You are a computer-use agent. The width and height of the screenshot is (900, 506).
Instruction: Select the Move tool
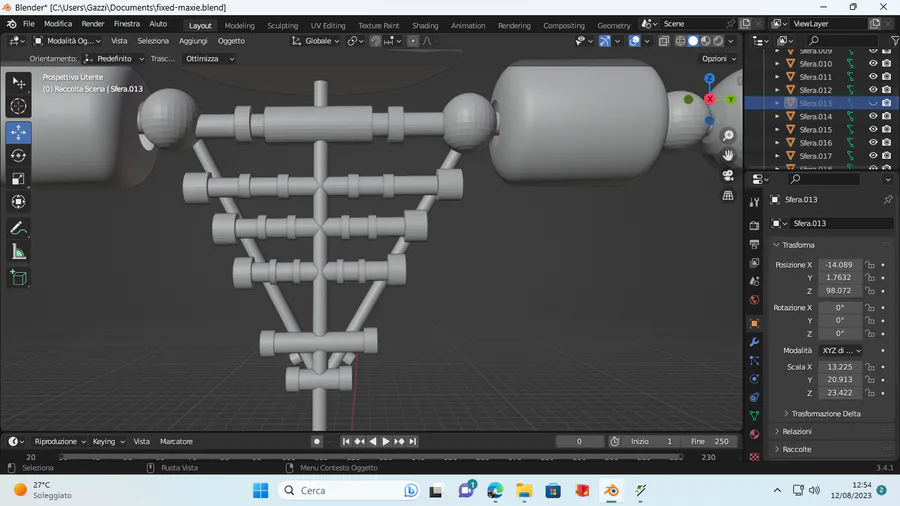(x=18, y=132)
